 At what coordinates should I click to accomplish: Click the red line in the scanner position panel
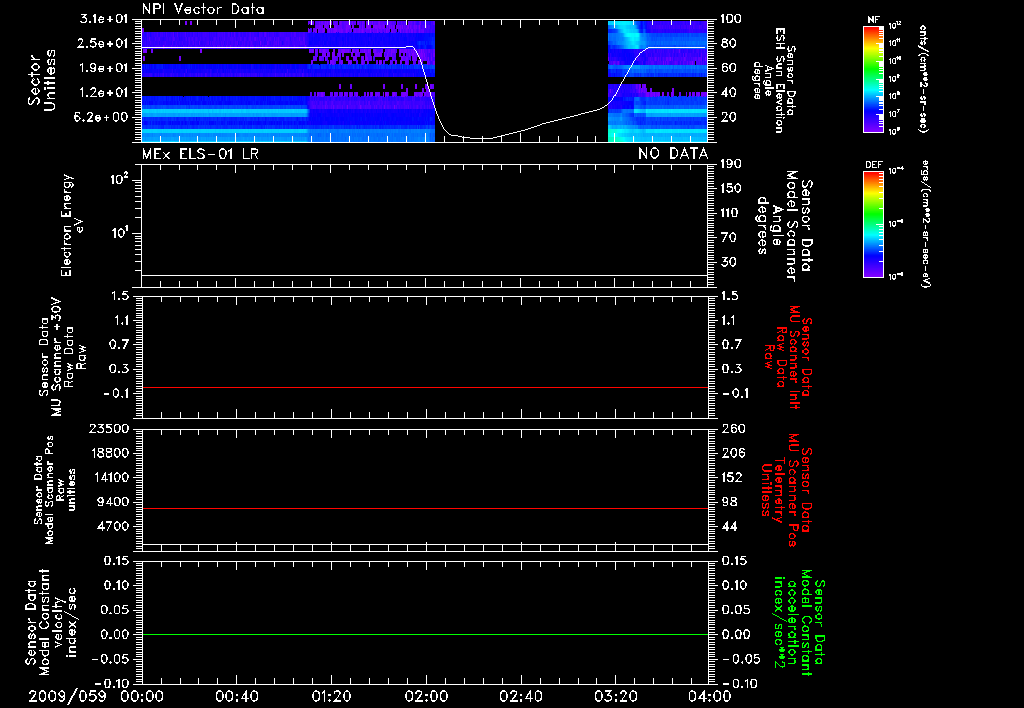click(x=425, y=508)
